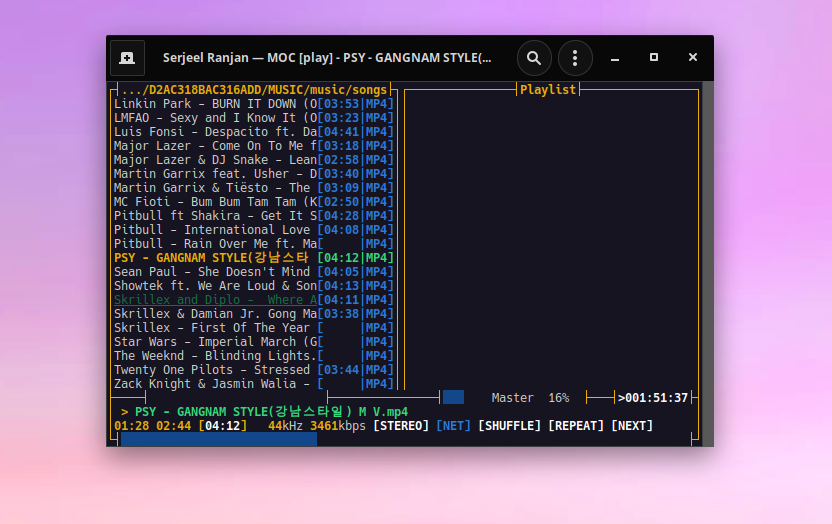Select Luis Fonsi - Despacito track
The height and width of the screenshot is (524, 832).
click(x=254, y=132)
